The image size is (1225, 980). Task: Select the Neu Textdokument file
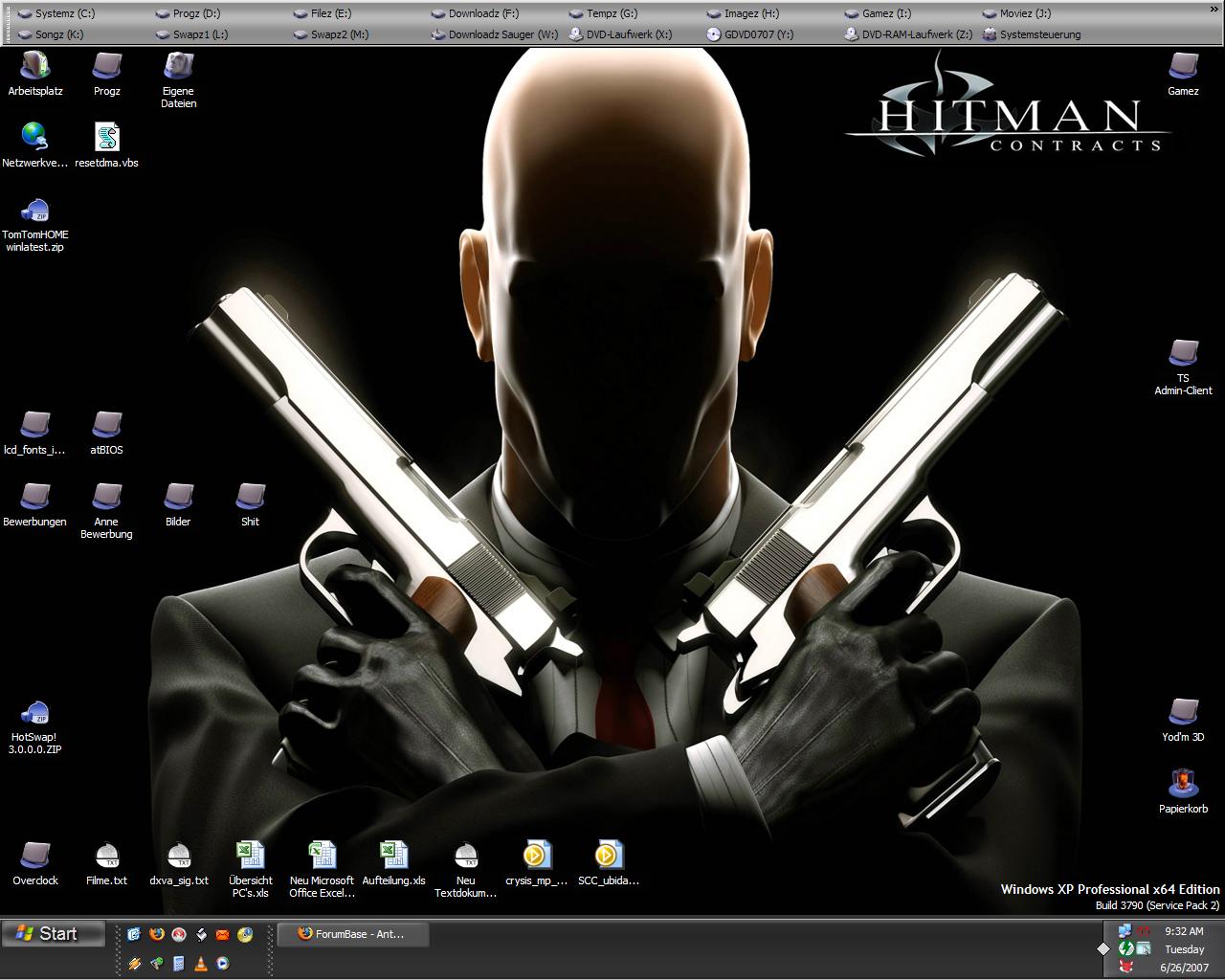coord(465,869)
